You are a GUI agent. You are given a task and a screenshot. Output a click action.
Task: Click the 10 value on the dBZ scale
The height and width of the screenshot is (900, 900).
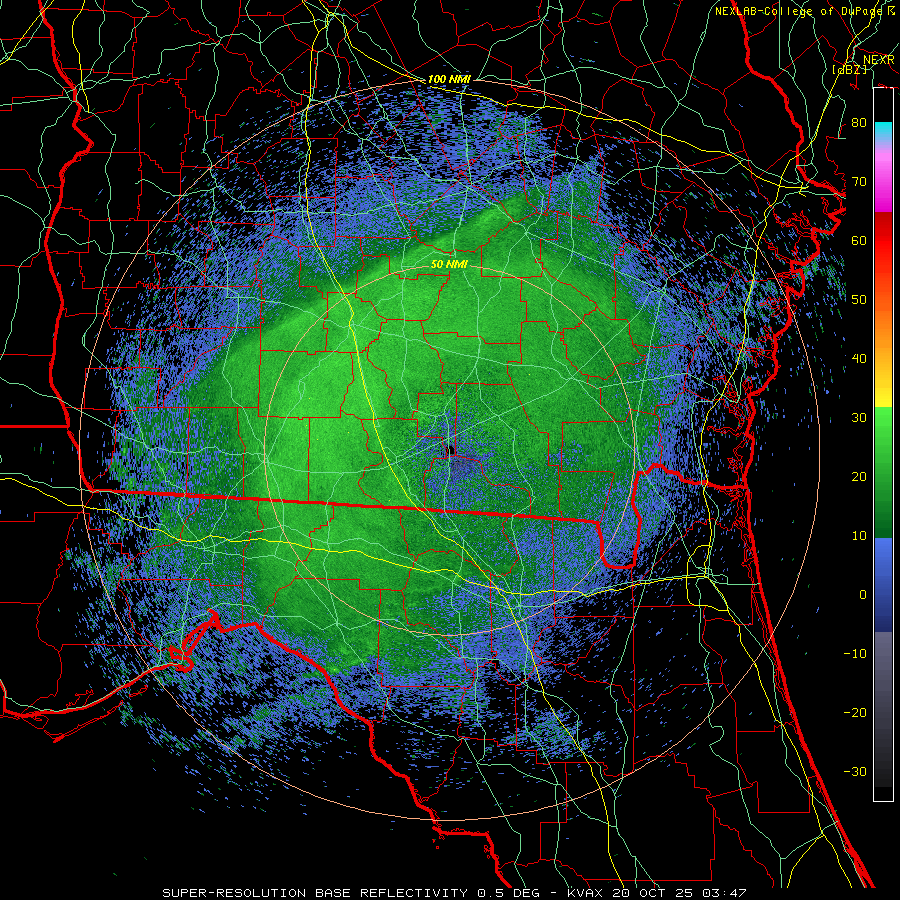[x=859, y=536]
